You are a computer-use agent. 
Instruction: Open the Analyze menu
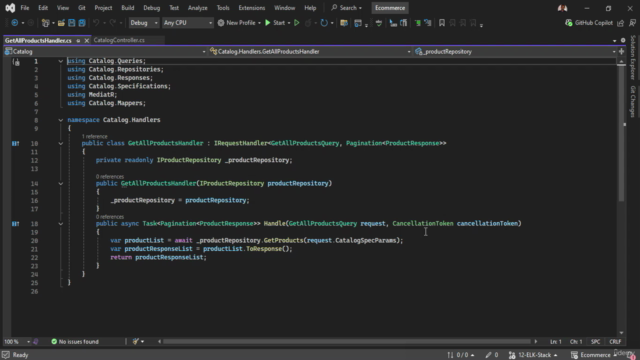tap(198, 8)
